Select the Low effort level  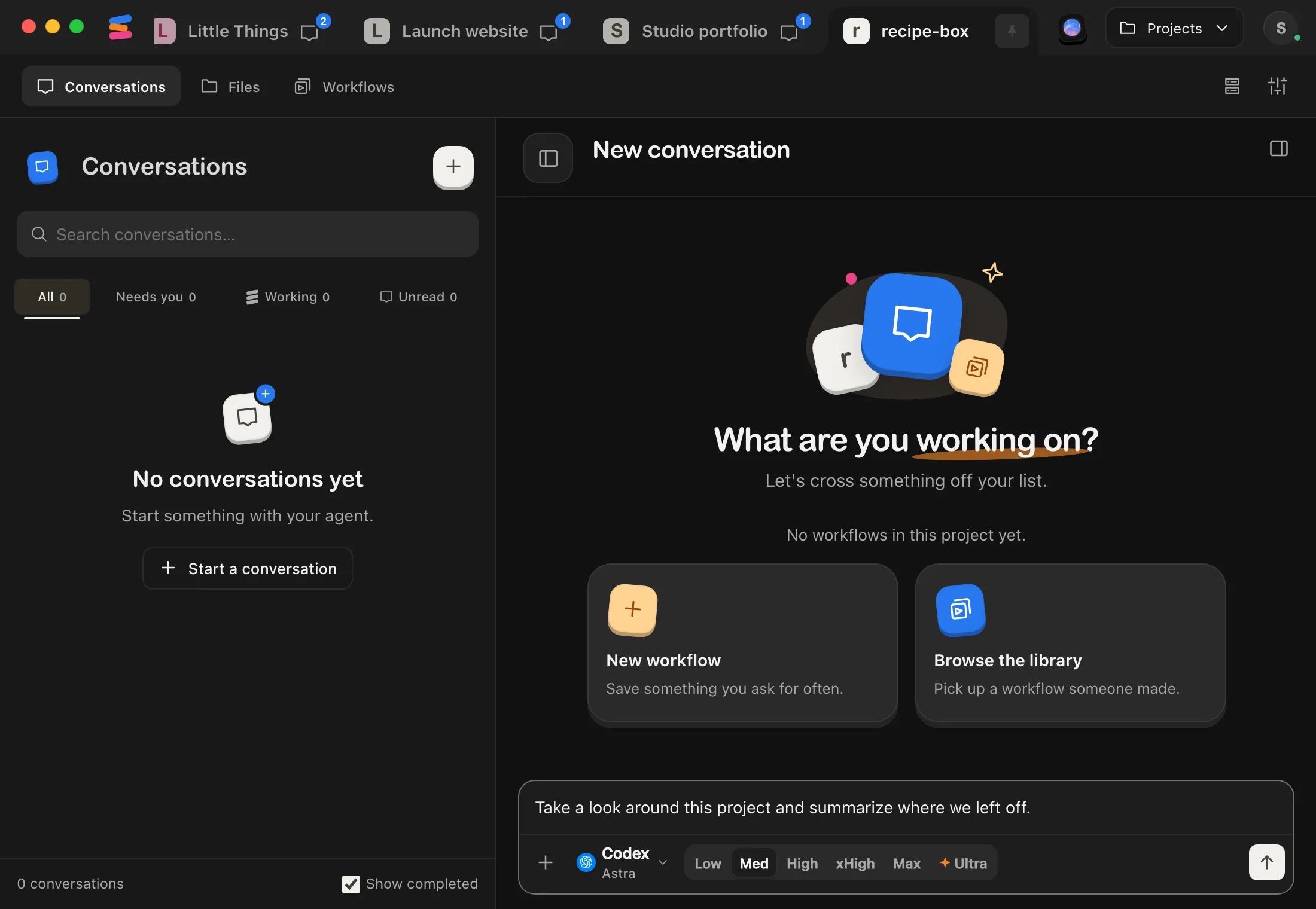click(x=708, y=863)
